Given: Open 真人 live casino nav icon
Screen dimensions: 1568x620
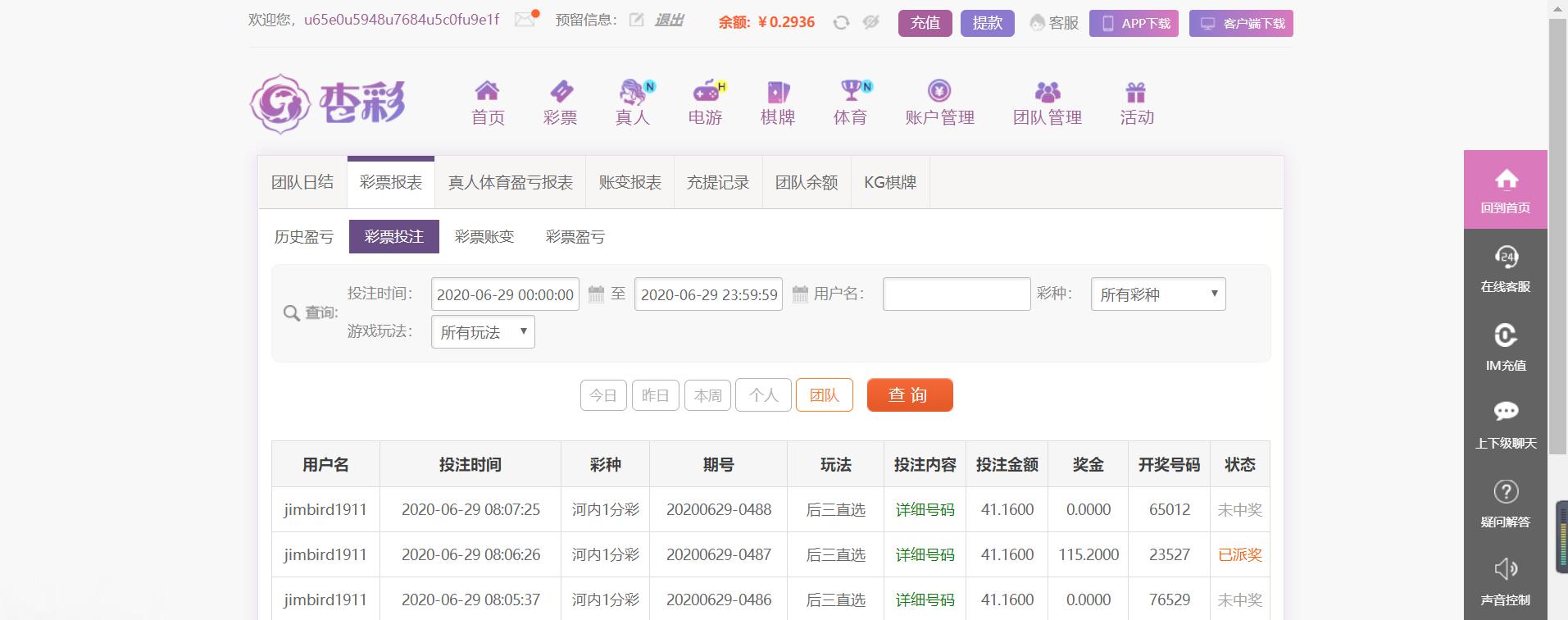Looking at the screenshot, I should pos(633,103).
